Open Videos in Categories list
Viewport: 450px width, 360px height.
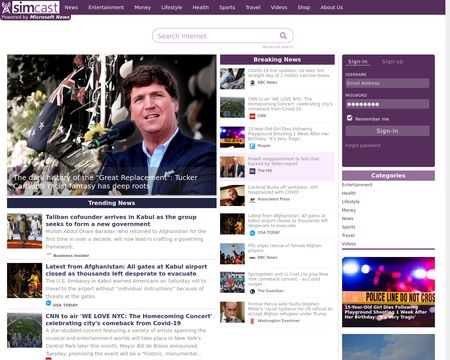(x=349, y=244)
